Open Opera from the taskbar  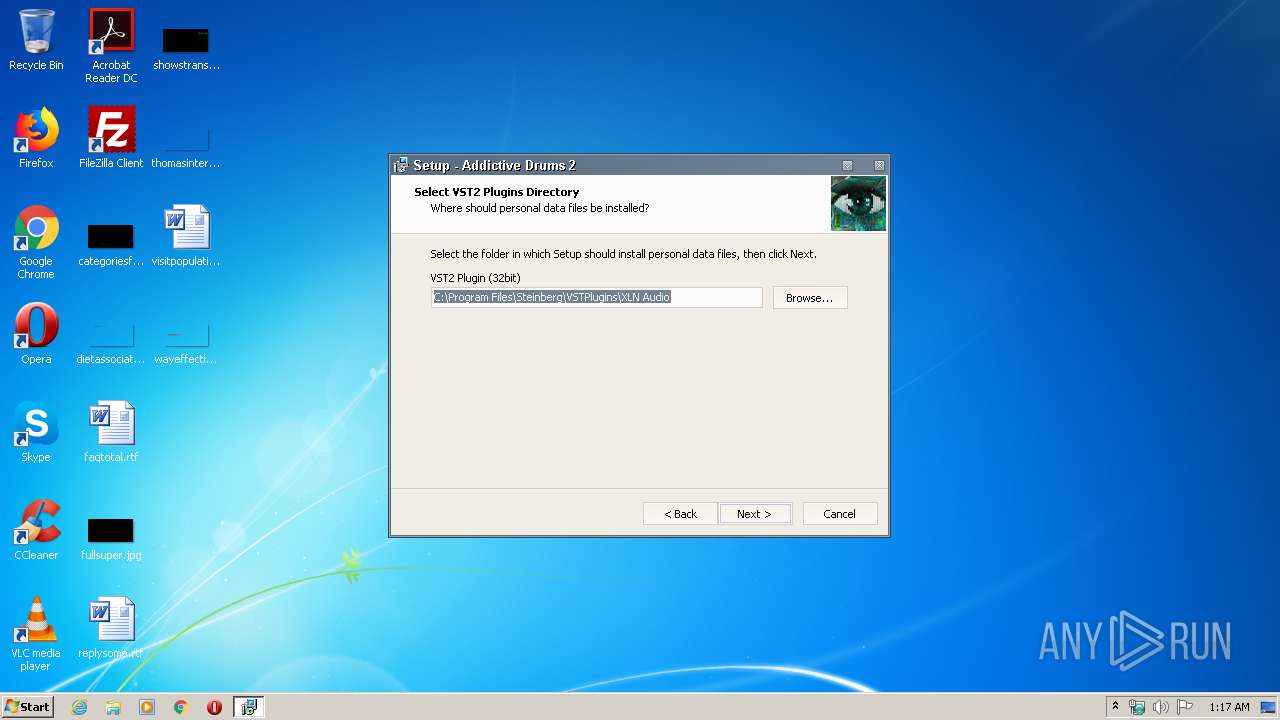(214, 707)
